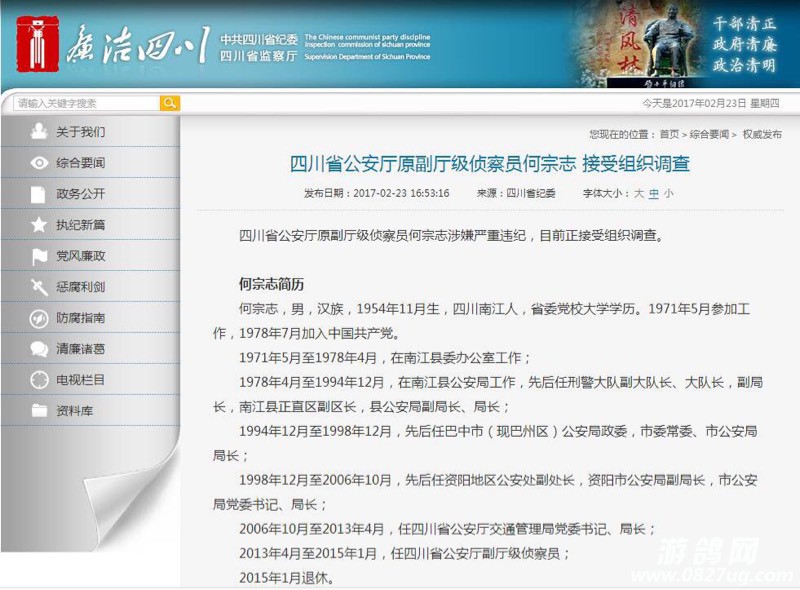Click the 清风林 statue banner image
Image resolution: width=800 pixels, height=590 pixels.
coord(640,44)
